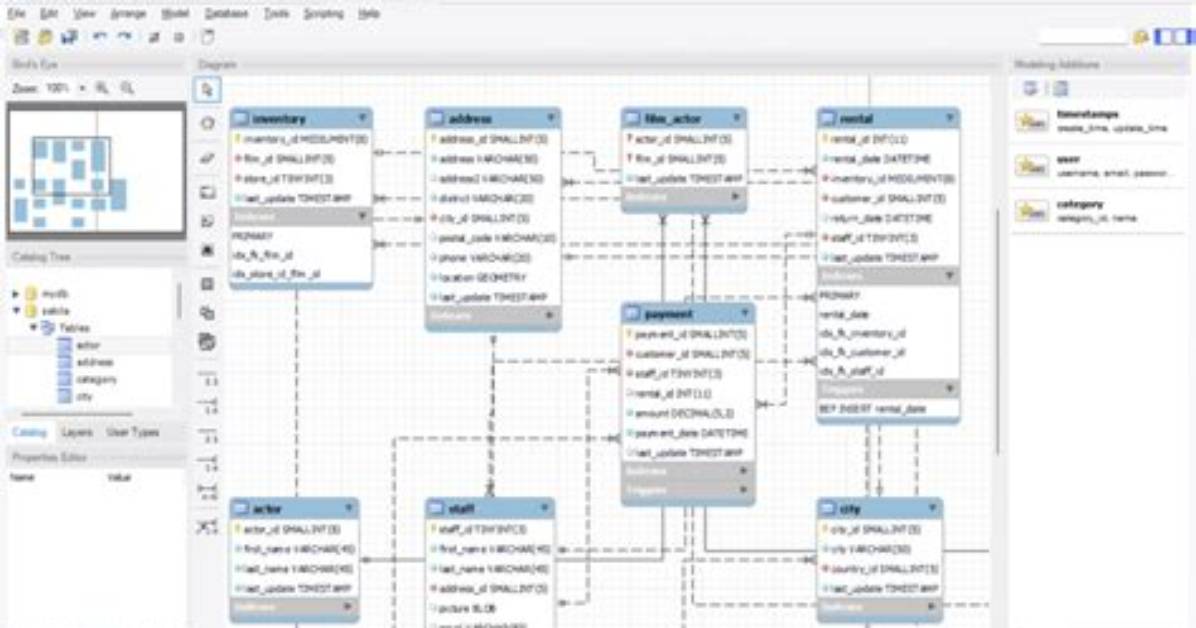The width and height of the screenshot is (1196, 628).
Task: Click the second icon in Modeling Additions toolbar
Action: [x=1061, y=89]
